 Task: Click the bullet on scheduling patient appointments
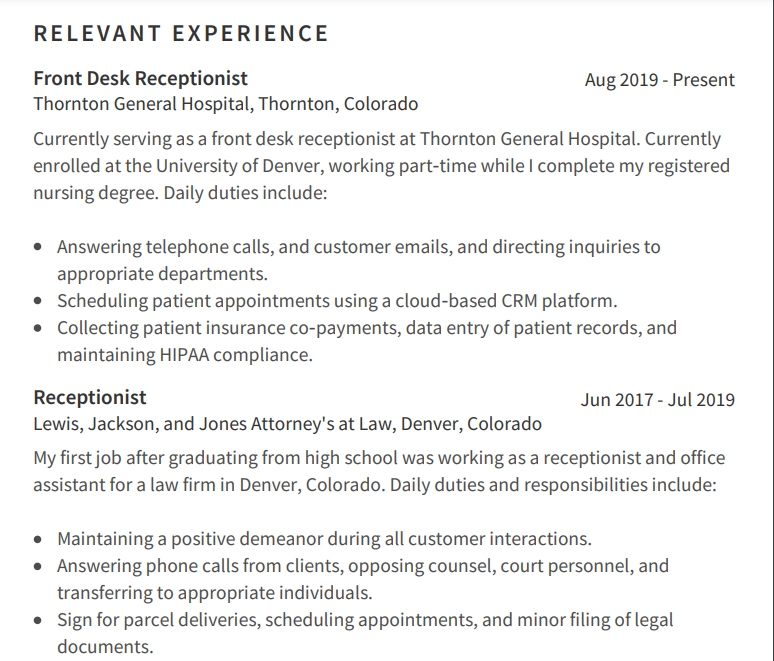[337, 301]
